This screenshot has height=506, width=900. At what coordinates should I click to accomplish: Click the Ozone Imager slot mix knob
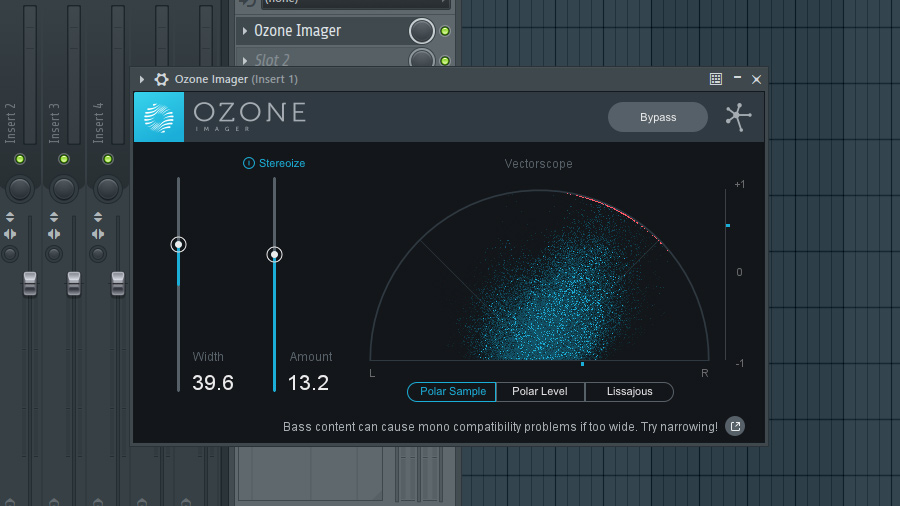pos(422,31)
